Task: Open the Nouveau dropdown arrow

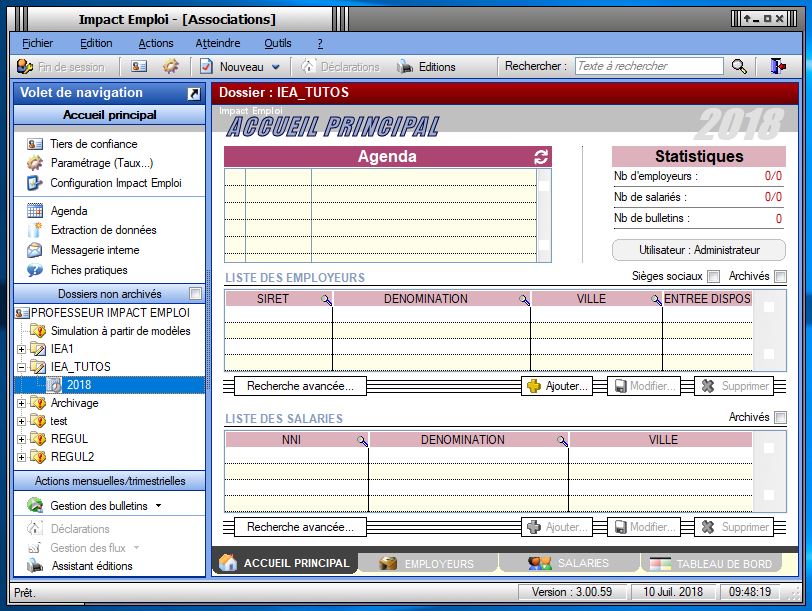Action: (276, 67)
